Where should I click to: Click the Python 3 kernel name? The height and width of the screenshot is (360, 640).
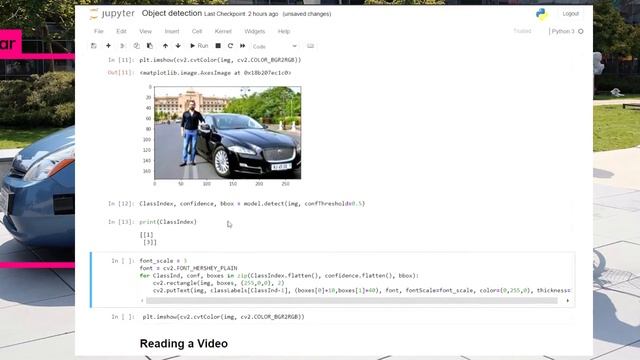(563, 31)
